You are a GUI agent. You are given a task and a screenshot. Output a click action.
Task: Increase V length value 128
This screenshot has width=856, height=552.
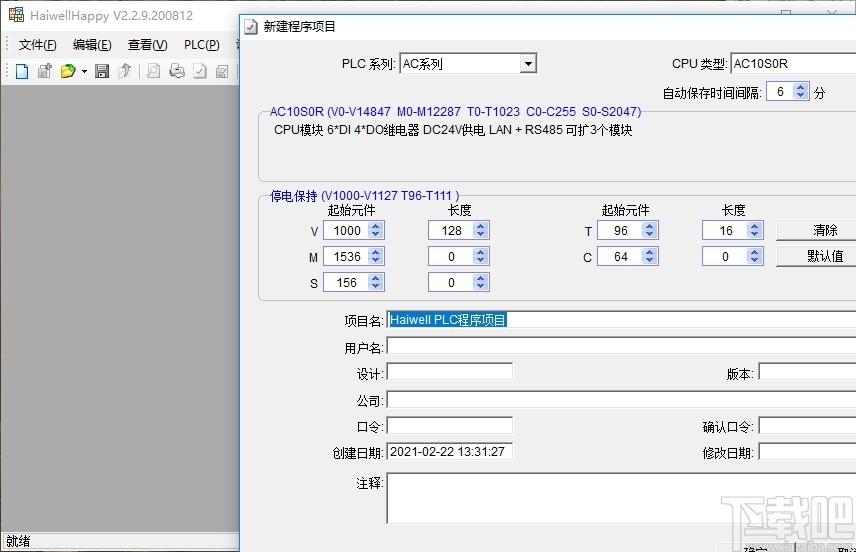[480, 227]
